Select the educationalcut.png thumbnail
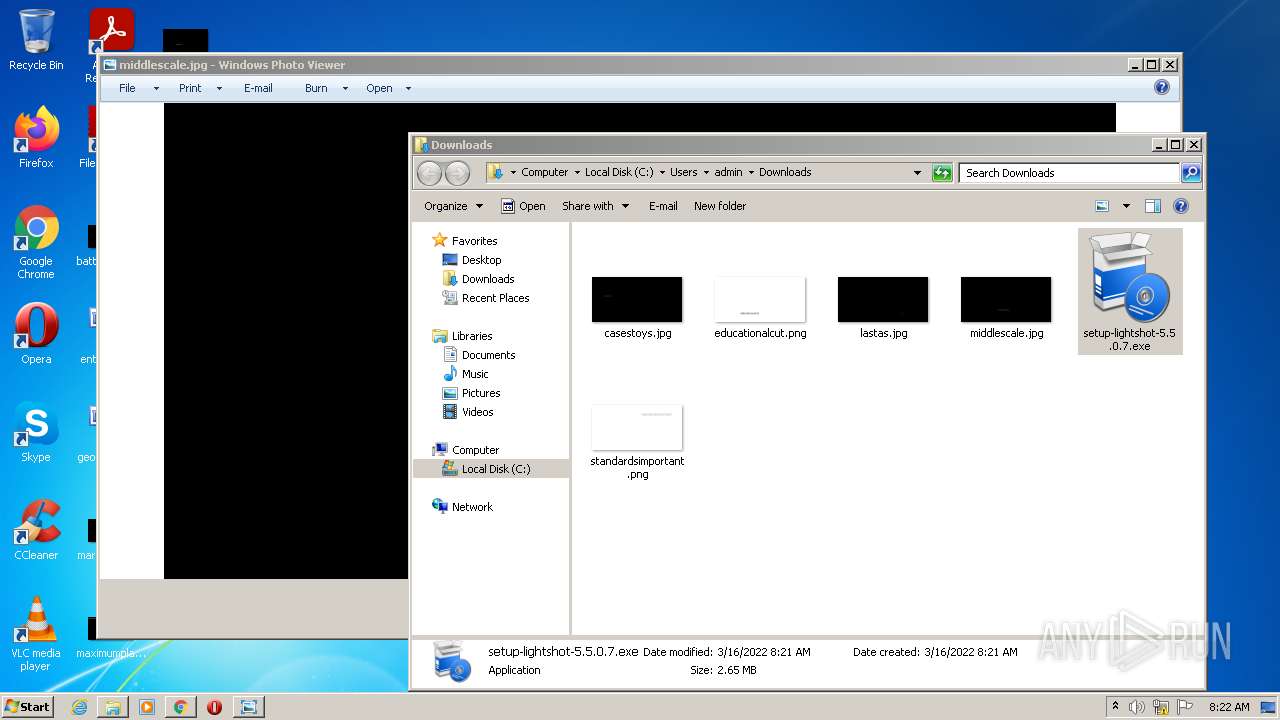The height and width of the screenshot is (720, 1280). pyautogui.click(x=760, y=300)
